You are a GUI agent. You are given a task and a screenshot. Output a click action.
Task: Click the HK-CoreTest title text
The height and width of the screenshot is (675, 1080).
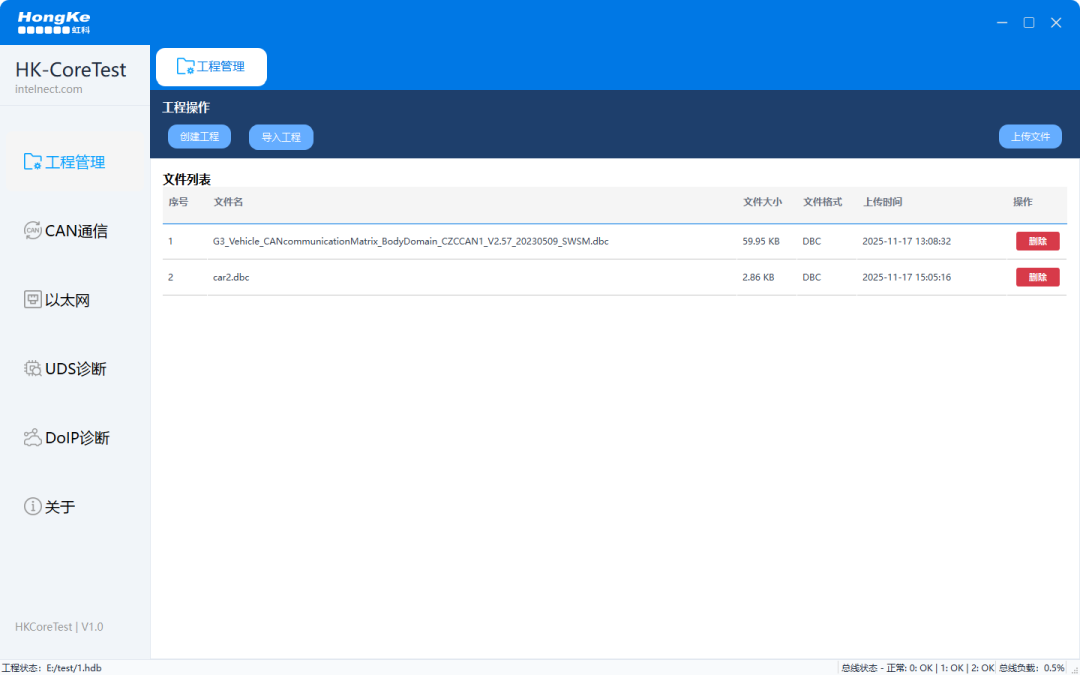[71, 70]
